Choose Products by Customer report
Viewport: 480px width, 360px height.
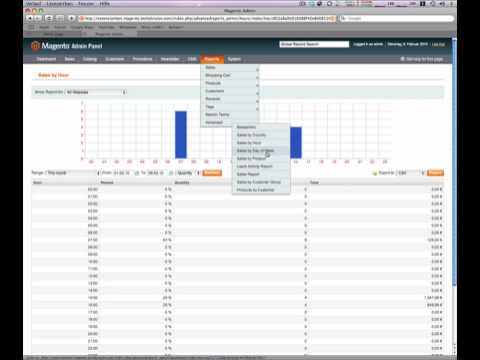pos(261,190)
